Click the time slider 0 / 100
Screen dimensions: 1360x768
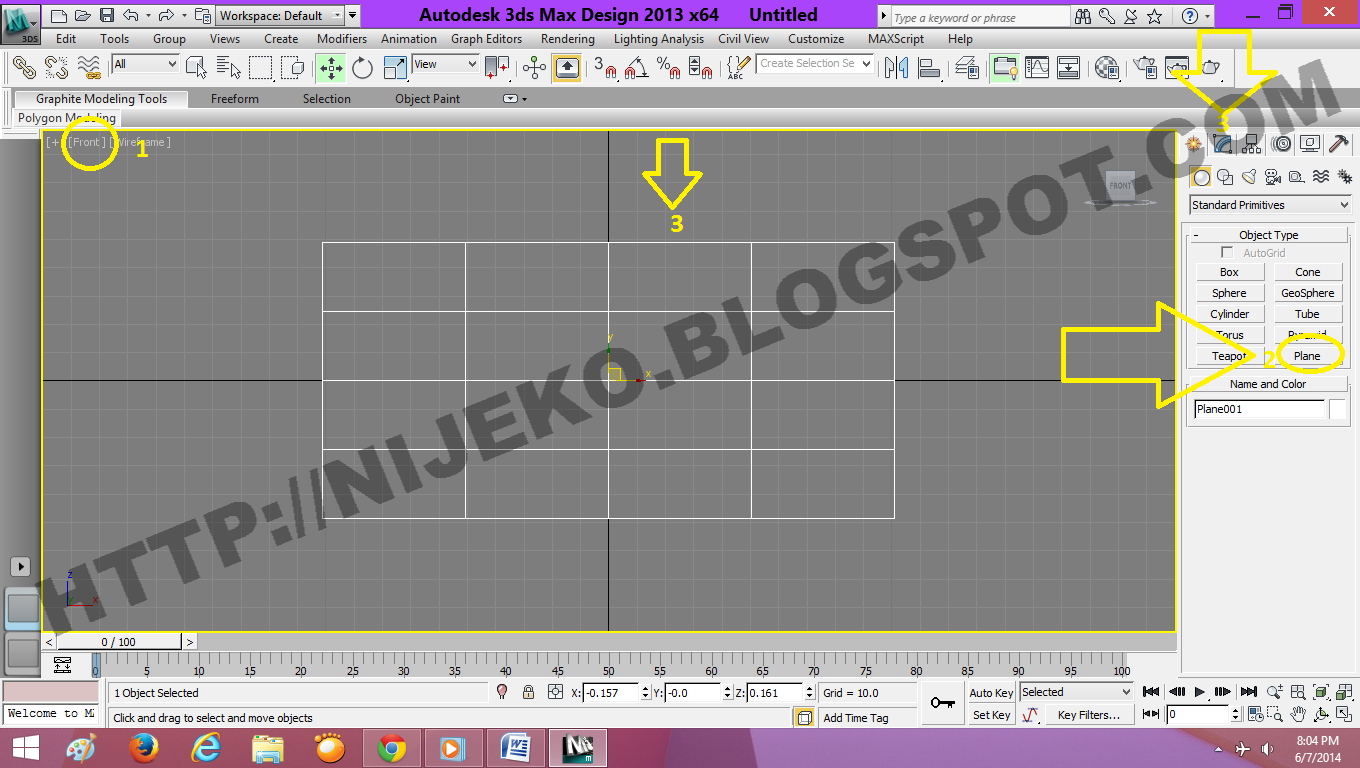[x=119, y=642]
